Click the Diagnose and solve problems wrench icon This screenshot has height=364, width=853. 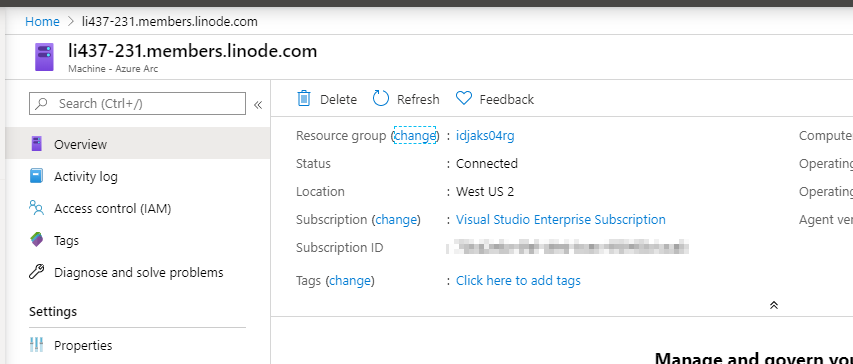pyautogui.click(x=36, y=272)
